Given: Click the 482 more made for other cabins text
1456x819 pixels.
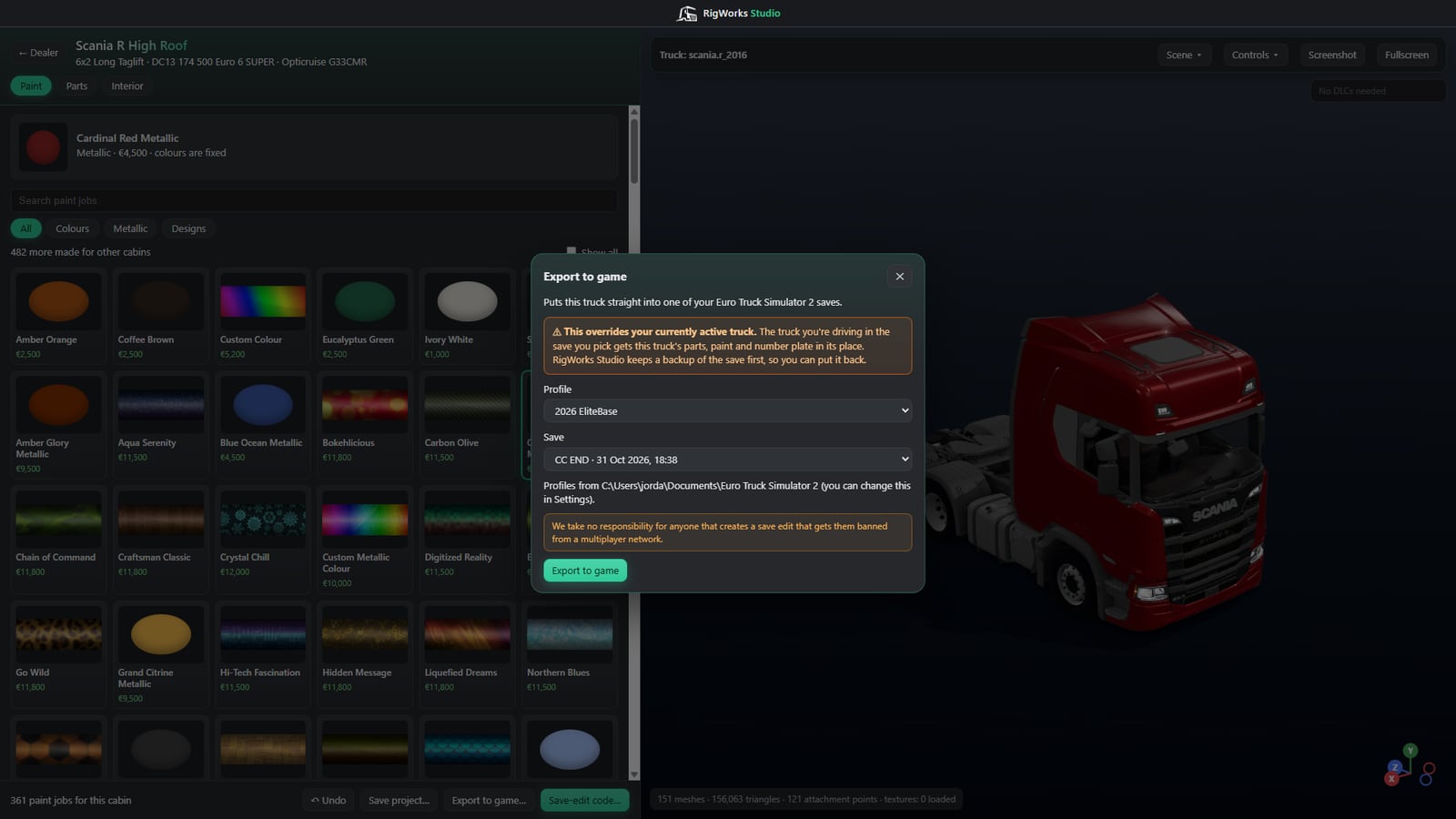Looking at the screenshot, I should coord(81,252).
